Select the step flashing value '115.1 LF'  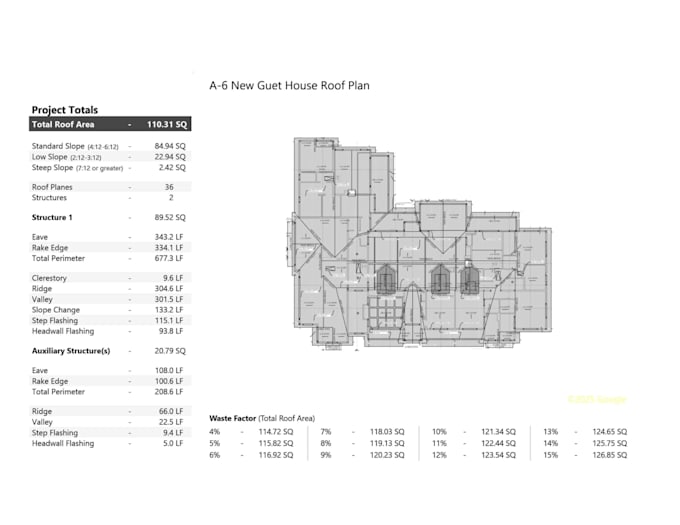click(x=169, y=320)
